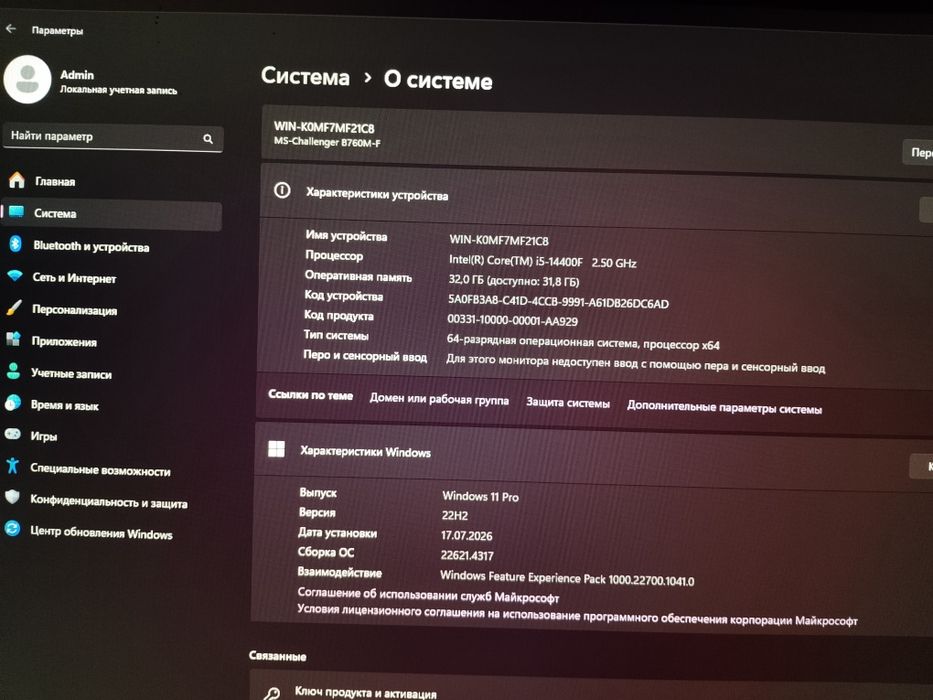Open Дополнительные параметры системы link
933x700 pixels.
click(724, 408)
